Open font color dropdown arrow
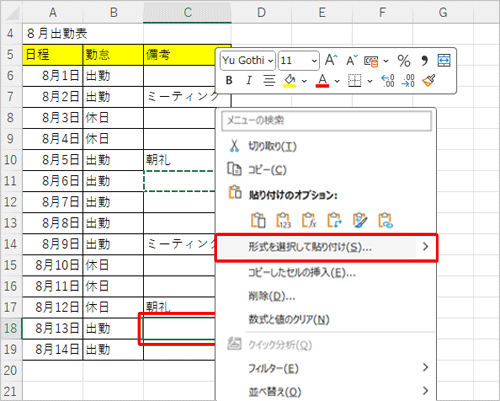The height and width of the screenshot is (401, 500). [x=337, y=81]
